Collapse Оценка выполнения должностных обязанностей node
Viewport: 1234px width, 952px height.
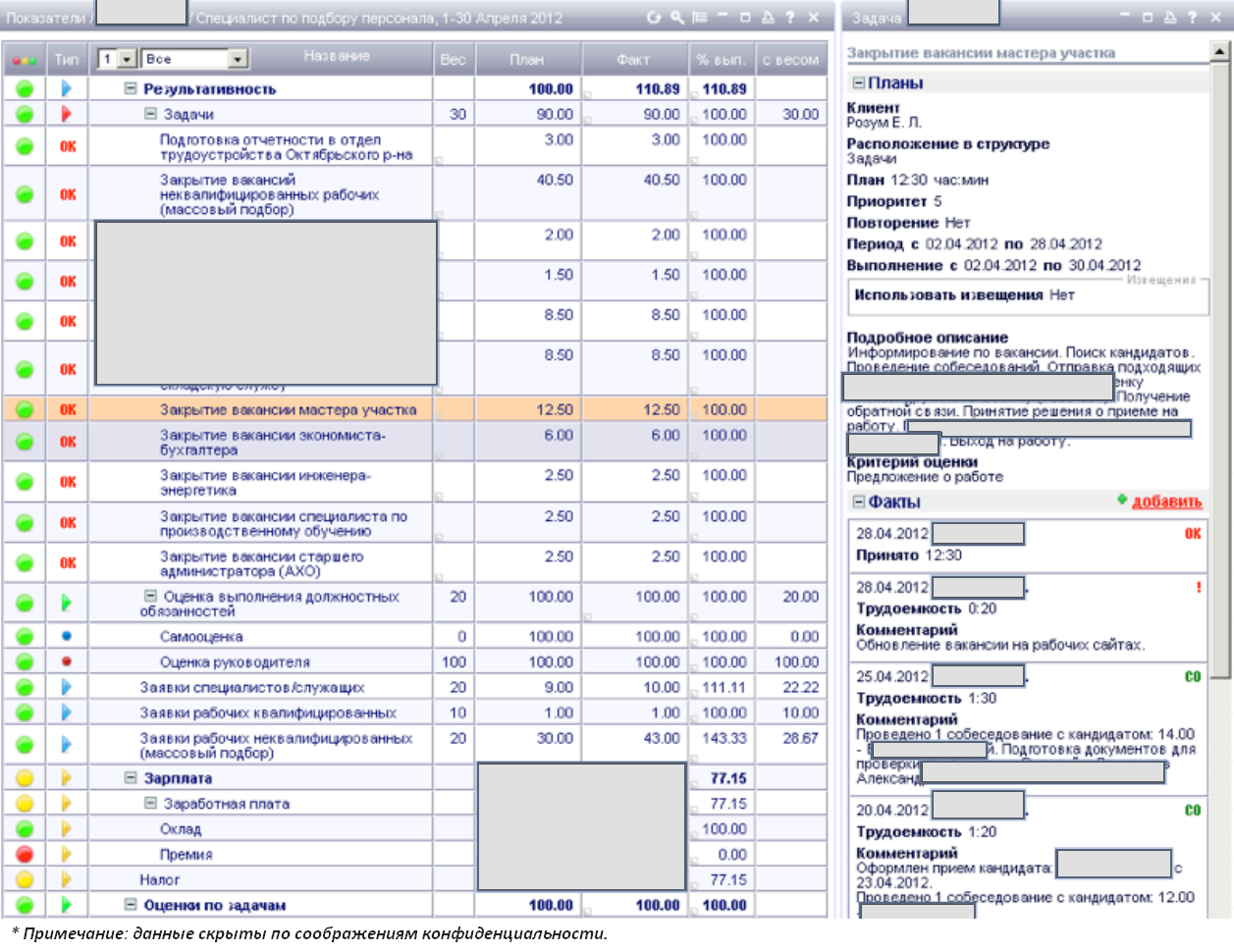coord(151,597)
